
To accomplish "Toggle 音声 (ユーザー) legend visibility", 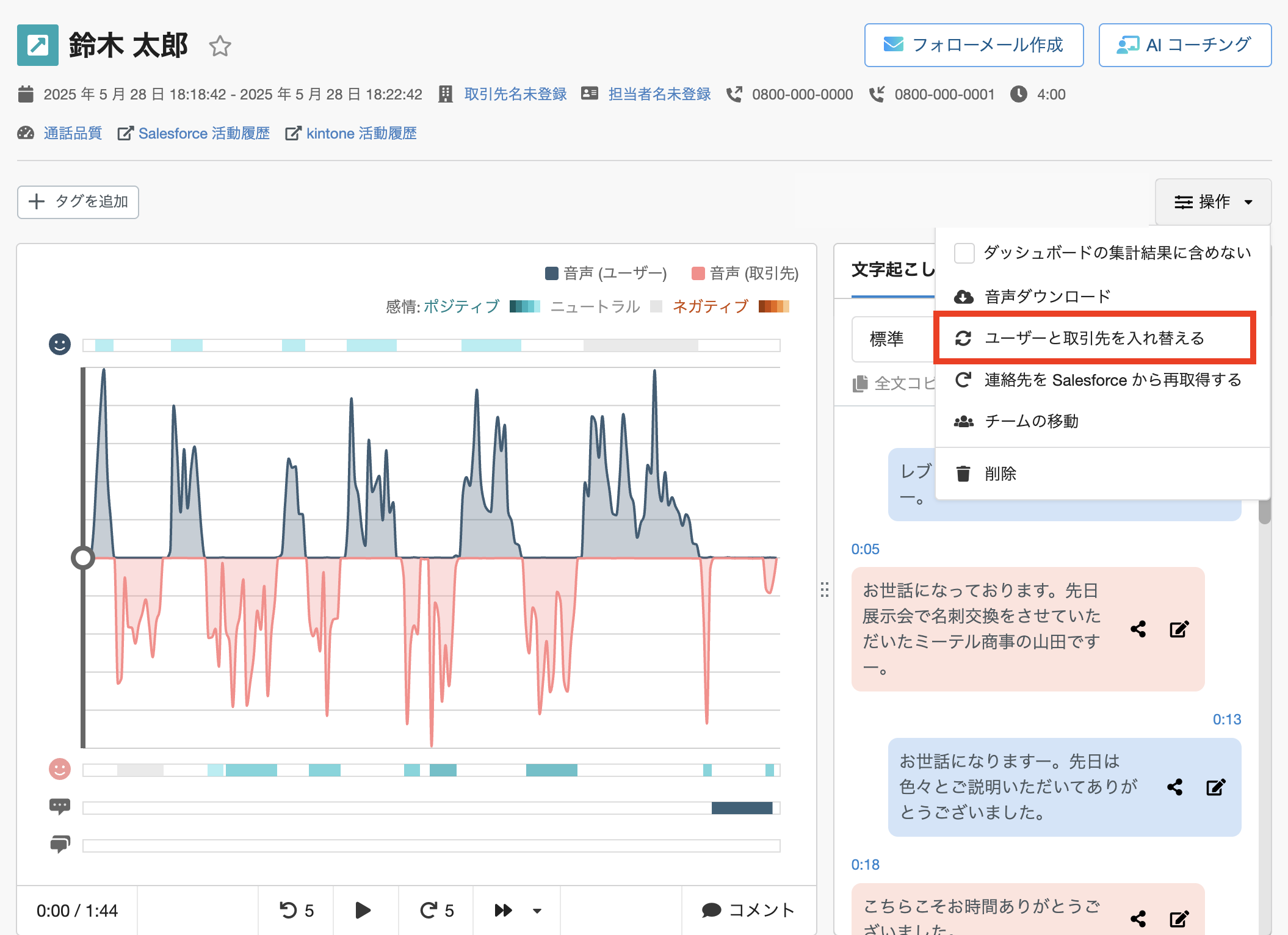I will tap(606, 273).
